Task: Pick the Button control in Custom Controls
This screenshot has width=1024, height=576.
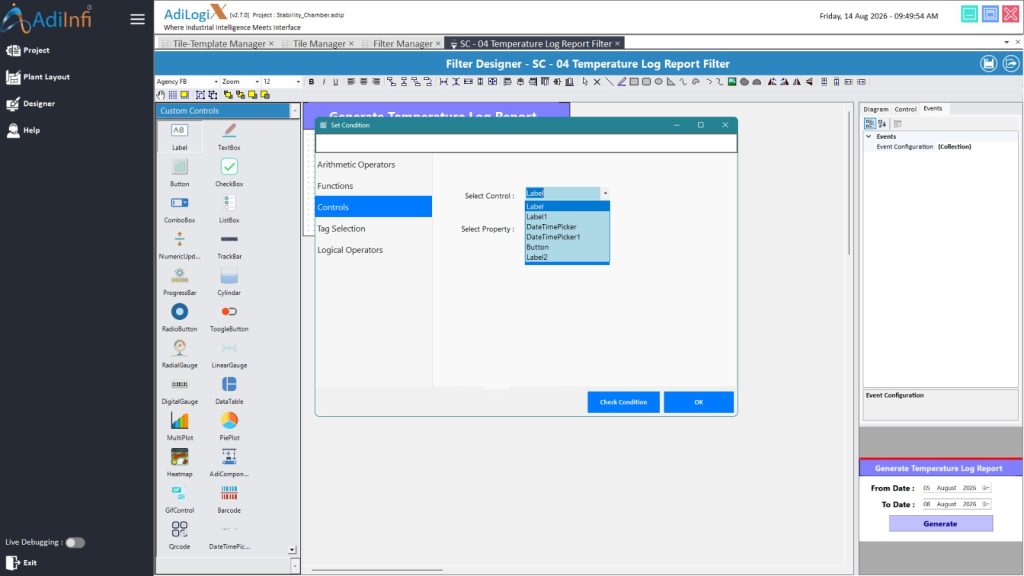Action: (179, 173)
